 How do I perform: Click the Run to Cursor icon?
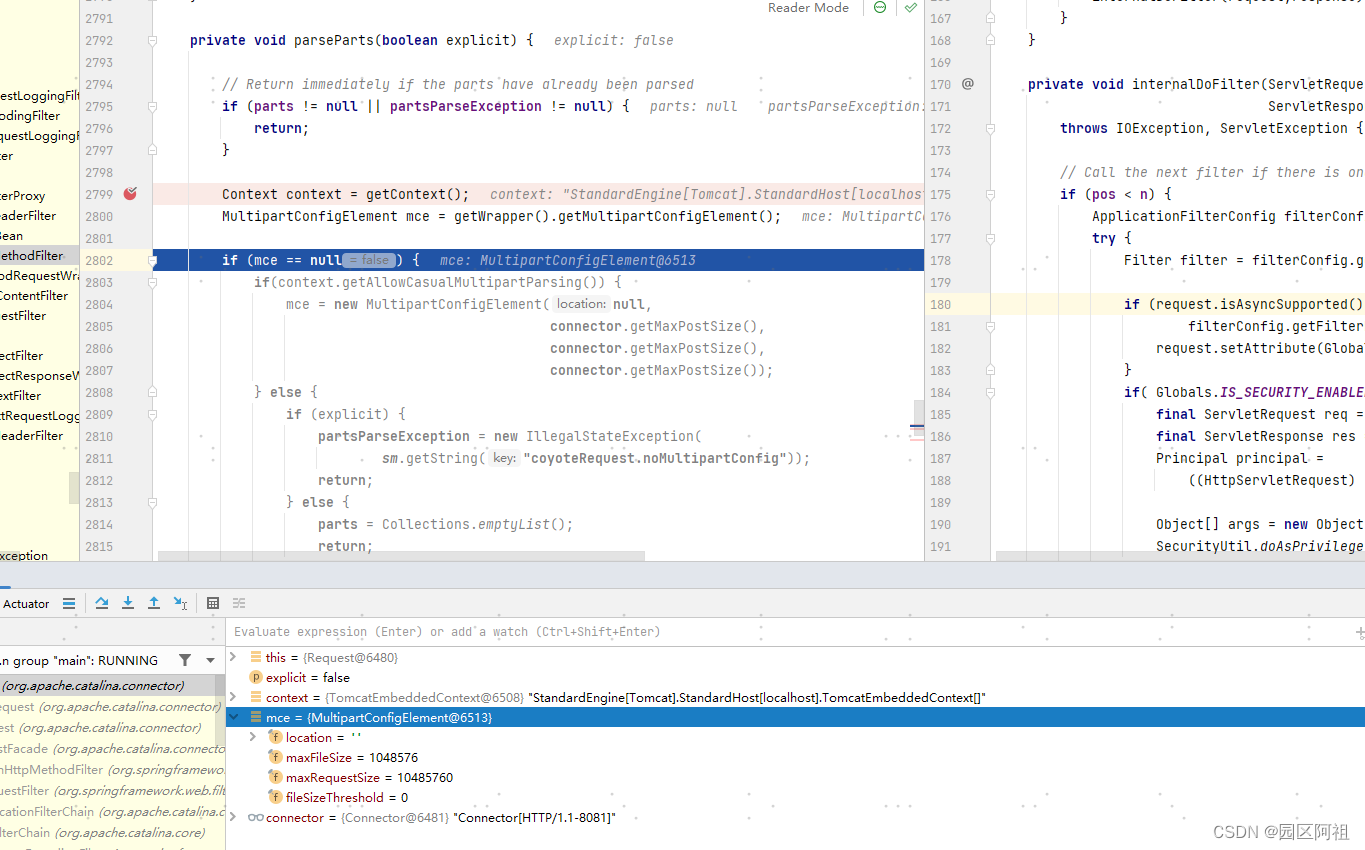click(x=180, y=603)
